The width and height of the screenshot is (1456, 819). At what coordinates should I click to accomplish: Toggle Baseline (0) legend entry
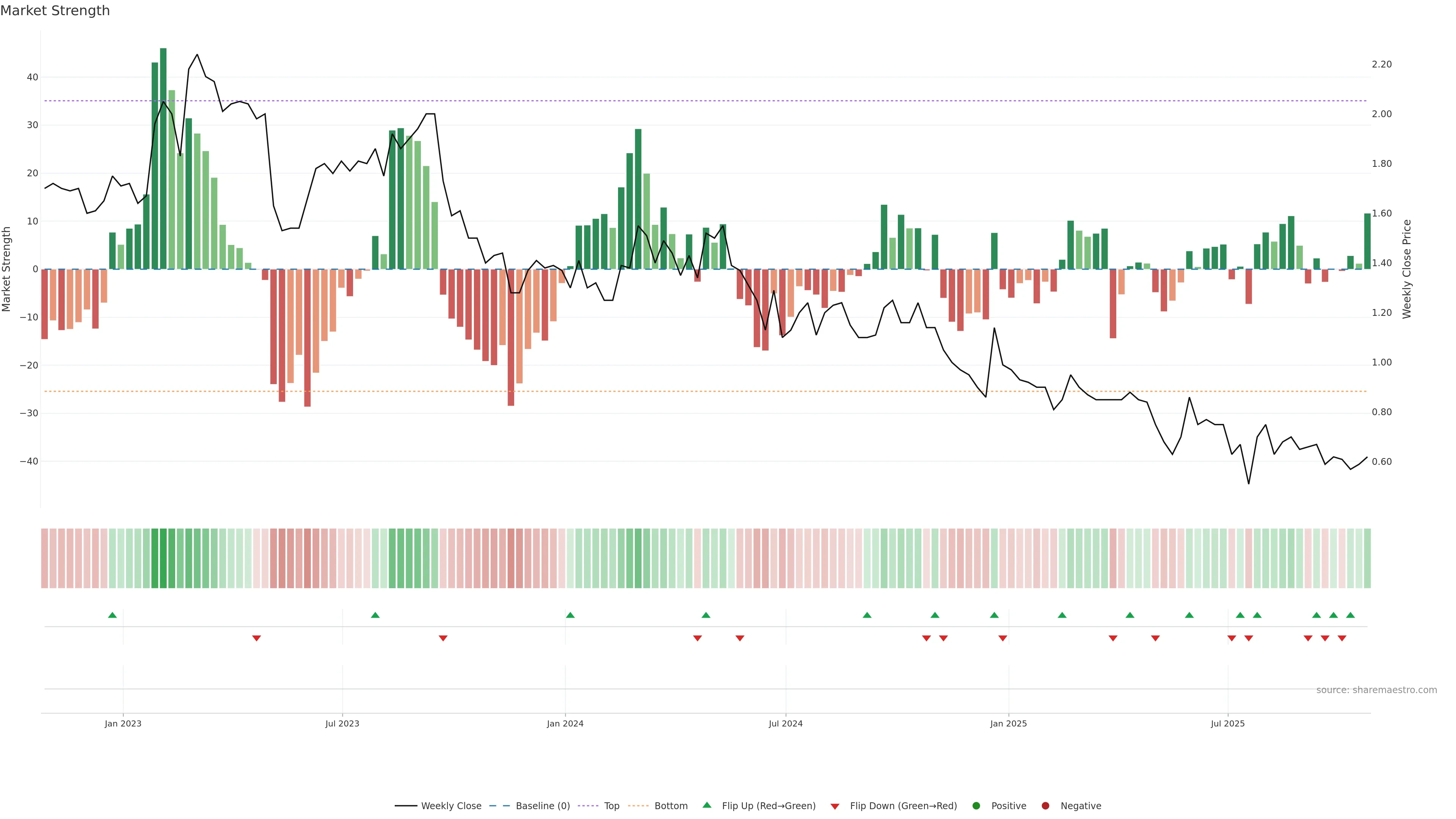point(543,805)
